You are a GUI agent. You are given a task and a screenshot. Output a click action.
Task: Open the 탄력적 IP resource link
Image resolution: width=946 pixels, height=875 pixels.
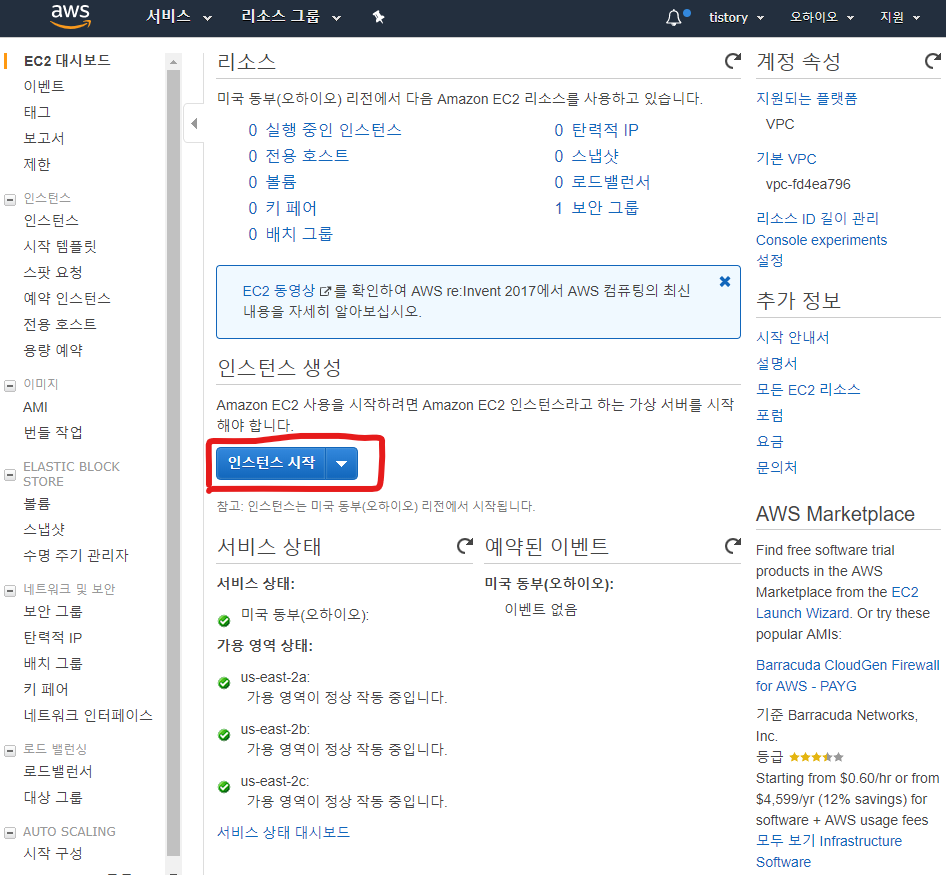(x=605, y=130)
